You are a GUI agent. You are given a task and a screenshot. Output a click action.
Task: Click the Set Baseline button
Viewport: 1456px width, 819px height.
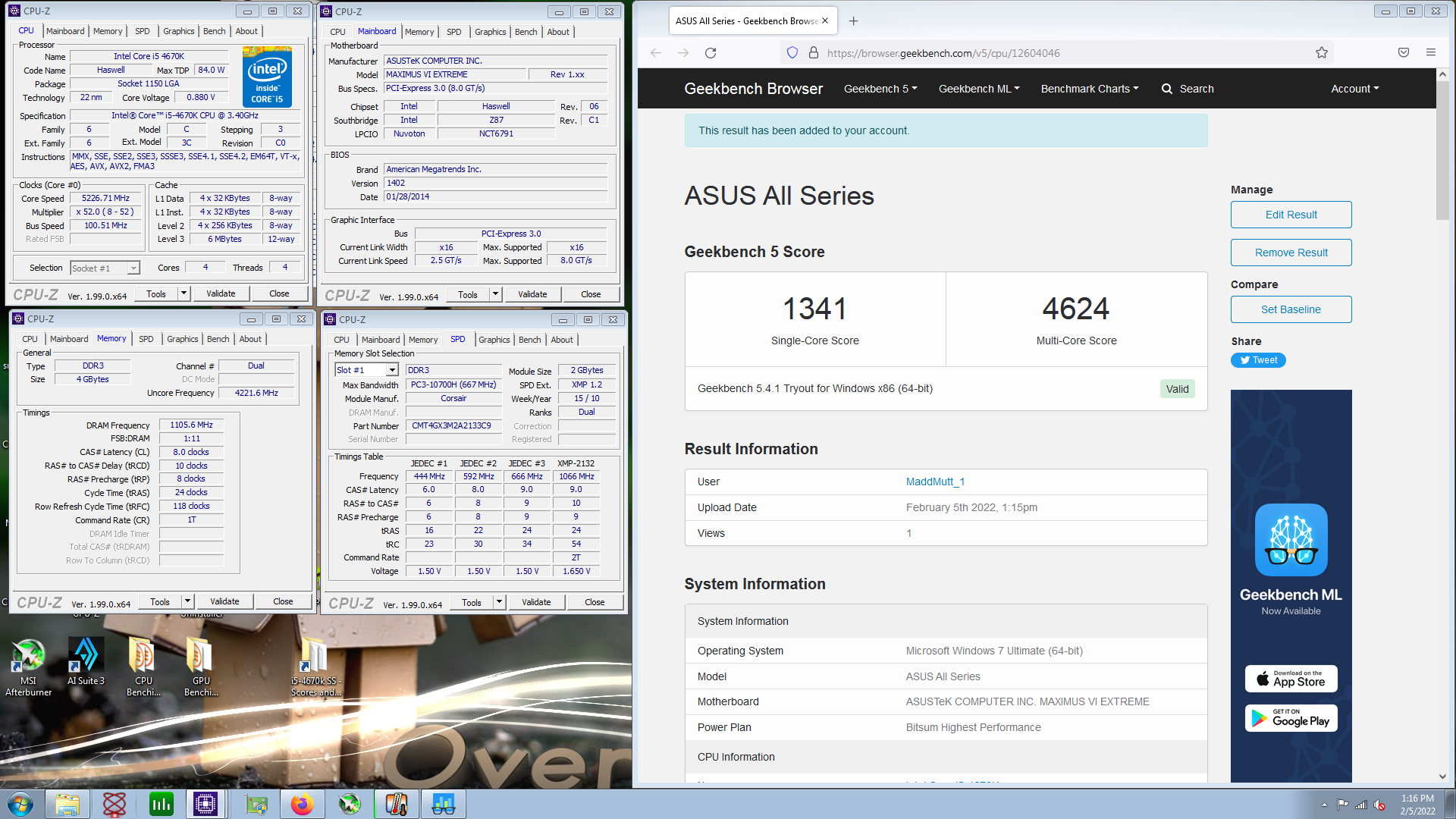(x=1291, y=309)
